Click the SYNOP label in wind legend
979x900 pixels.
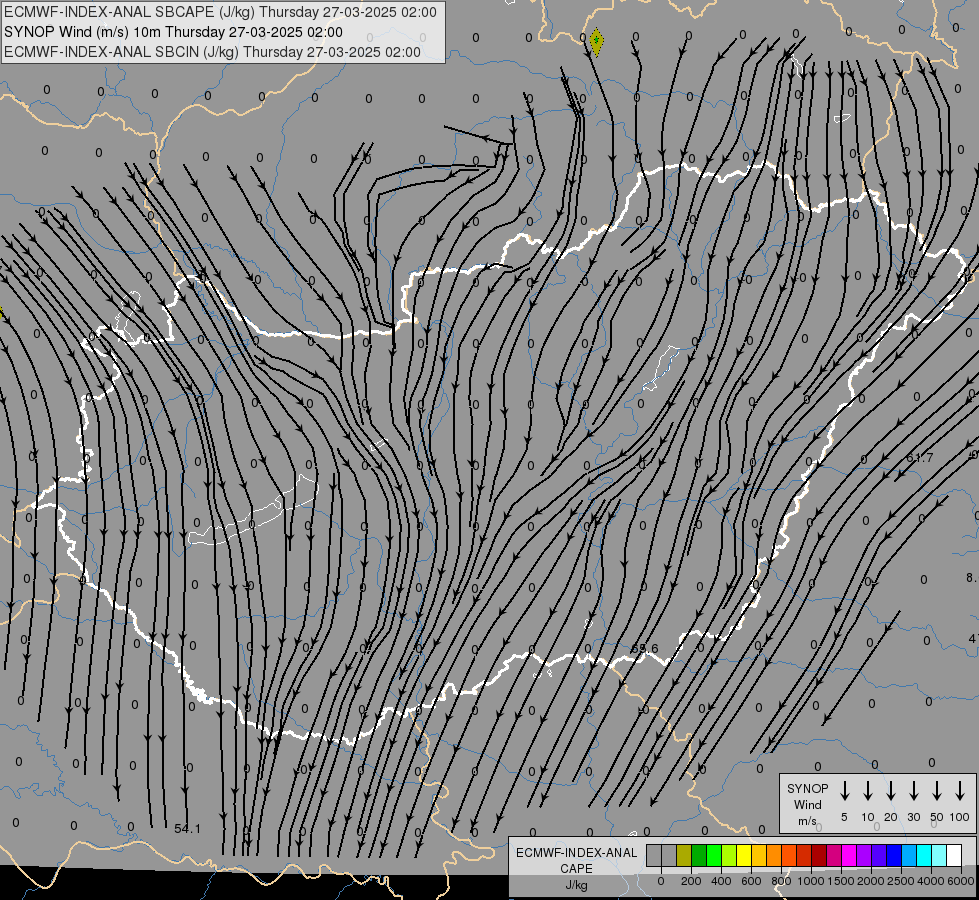(x=807, y=788)
